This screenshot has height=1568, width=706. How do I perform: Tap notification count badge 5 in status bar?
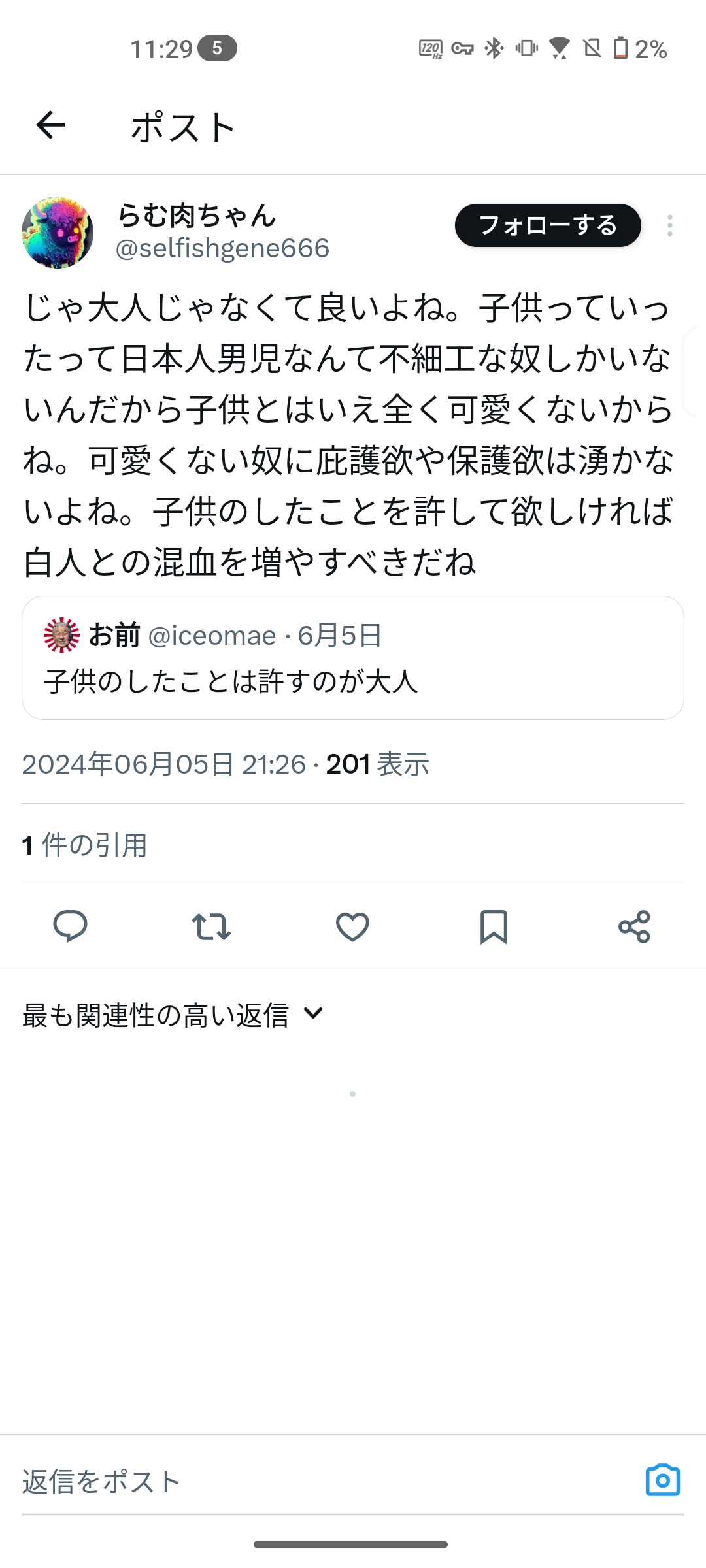pyautogui.click(x=217, y=48)
